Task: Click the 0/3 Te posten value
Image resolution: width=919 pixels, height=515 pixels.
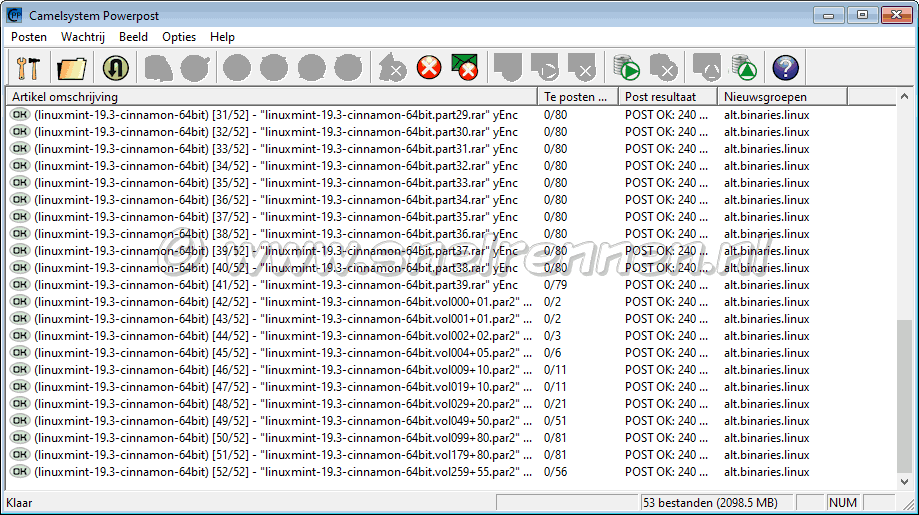Action: [x=552, y=336]
